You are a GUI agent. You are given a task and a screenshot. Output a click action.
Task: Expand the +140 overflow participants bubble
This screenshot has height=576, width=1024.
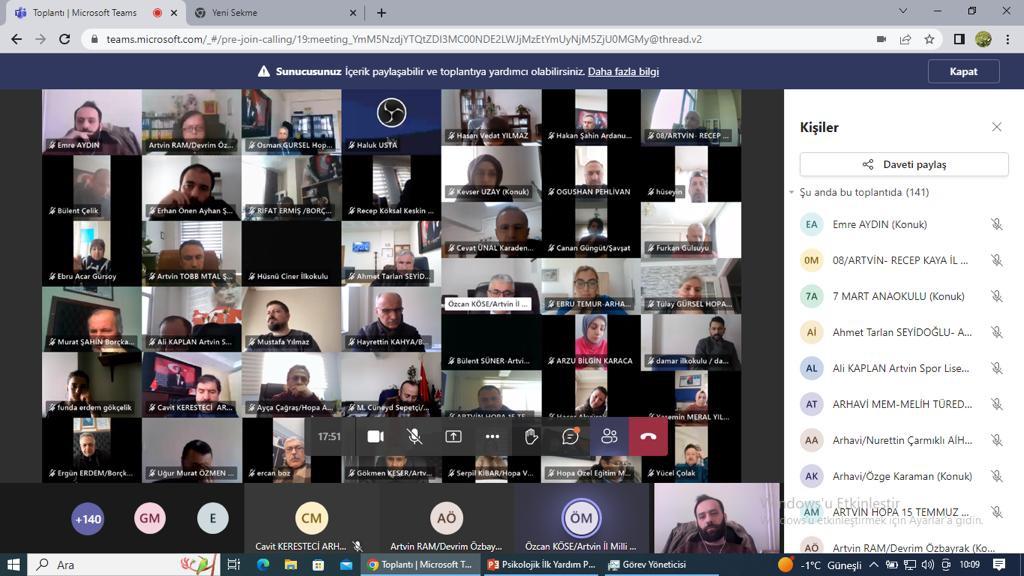[88, 518]
